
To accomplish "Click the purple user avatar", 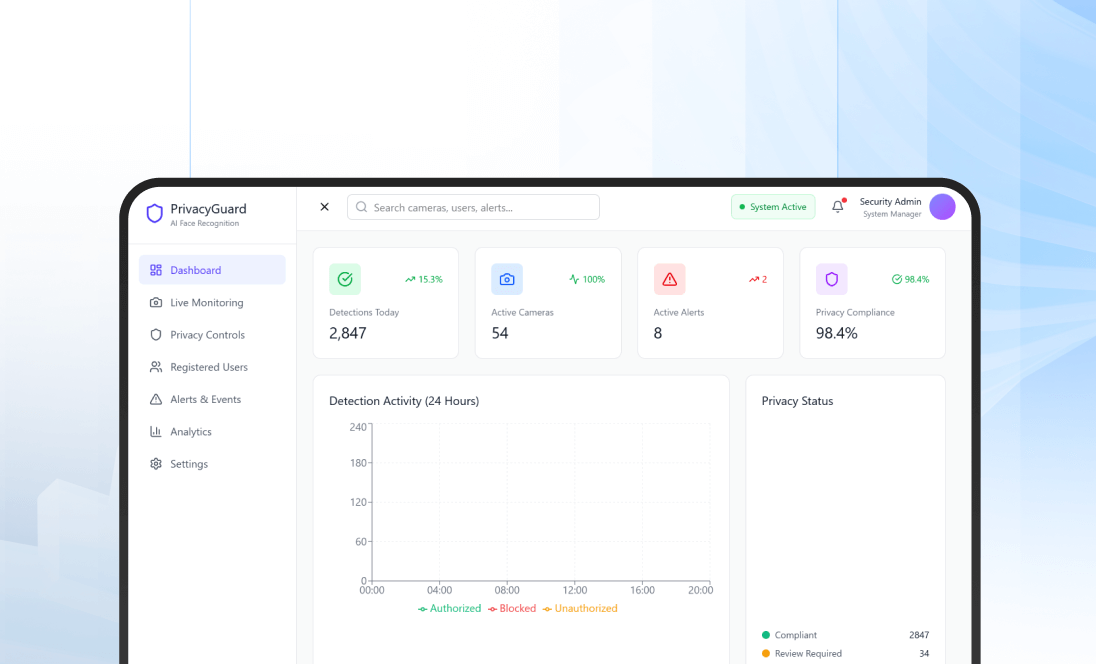I will click(942, 207).
